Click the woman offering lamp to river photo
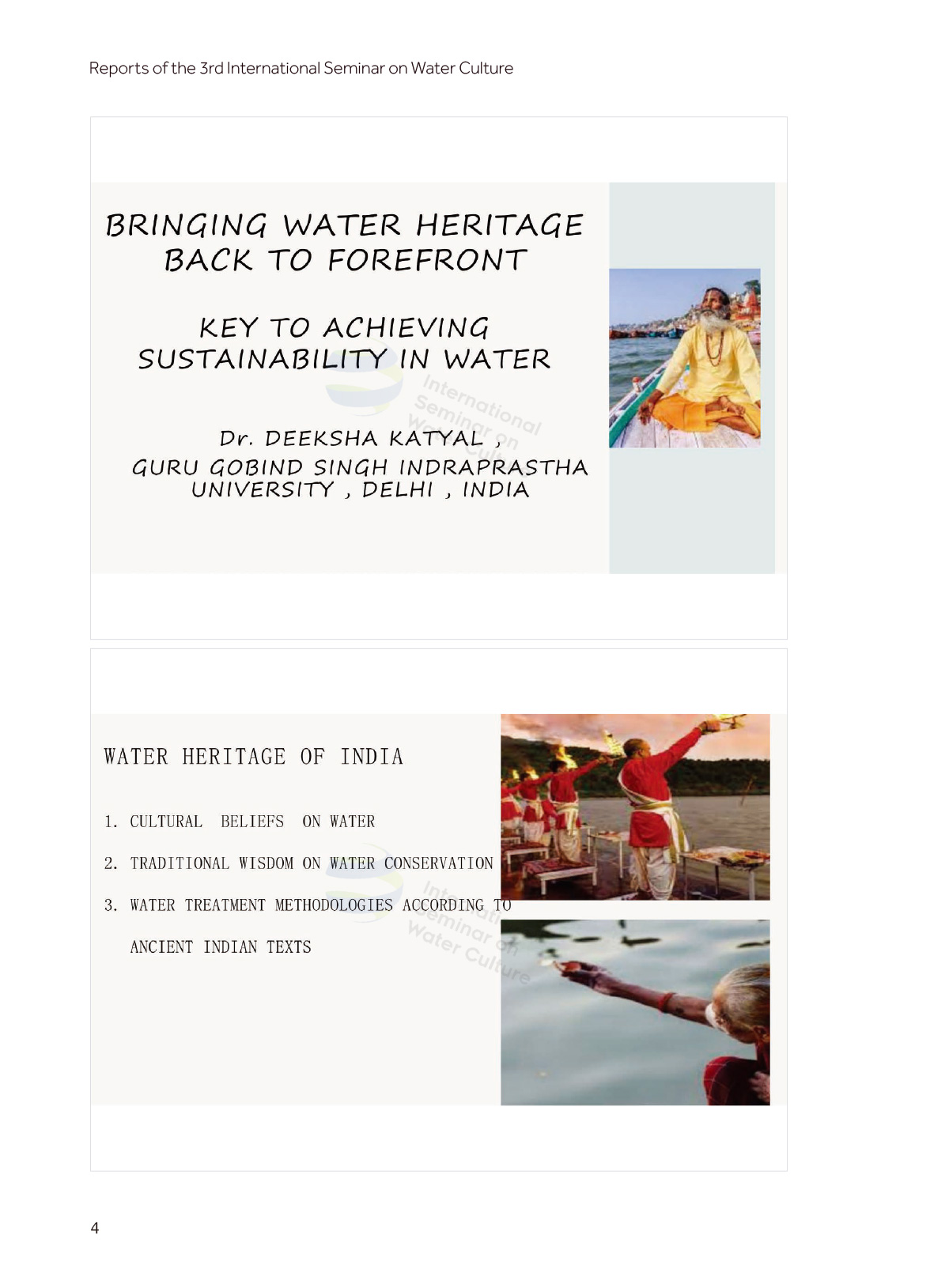The width and height of the screenshot is (949, 1288). click(x=635, y=1012)
